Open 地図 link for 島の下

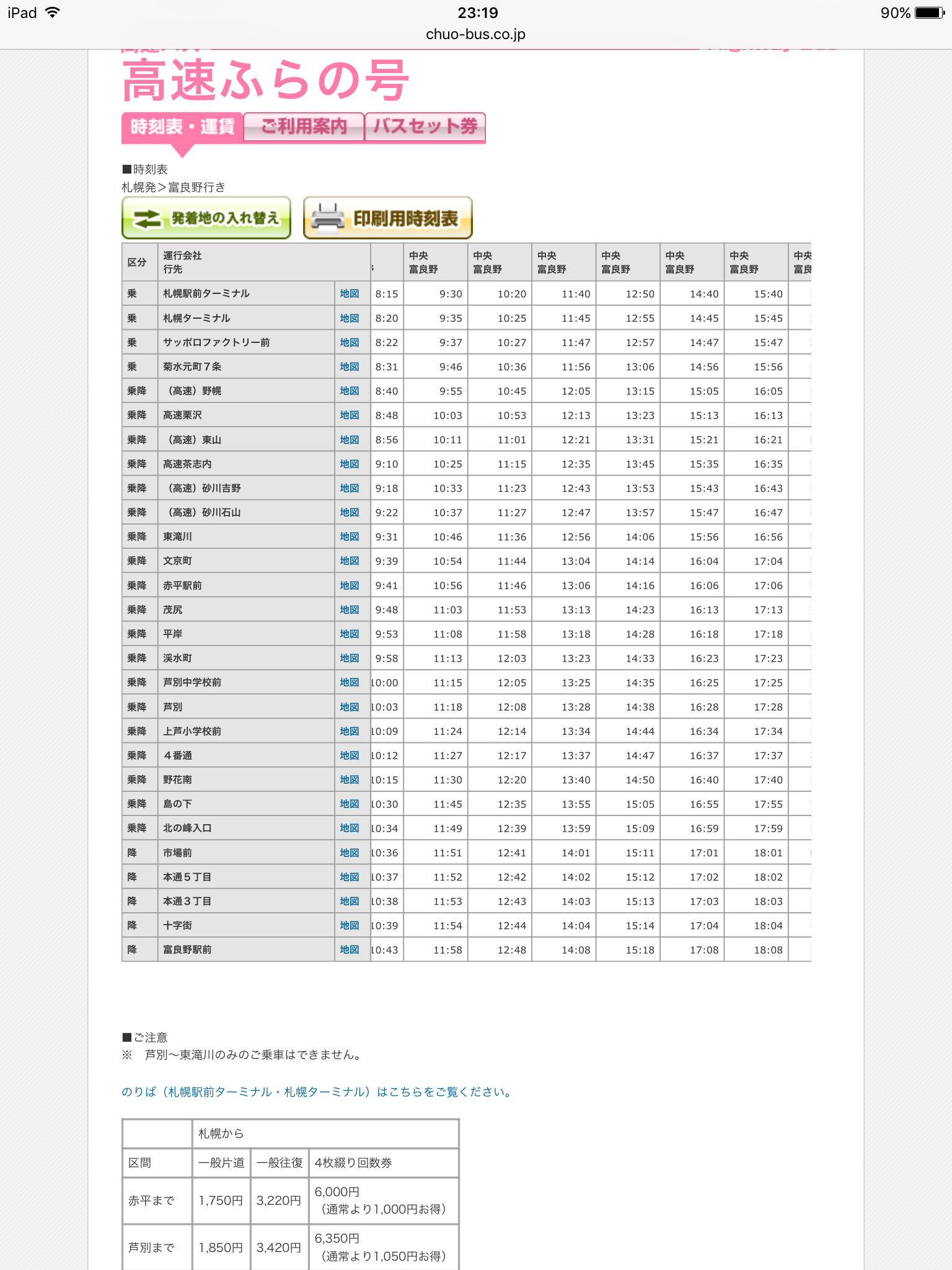350,804
